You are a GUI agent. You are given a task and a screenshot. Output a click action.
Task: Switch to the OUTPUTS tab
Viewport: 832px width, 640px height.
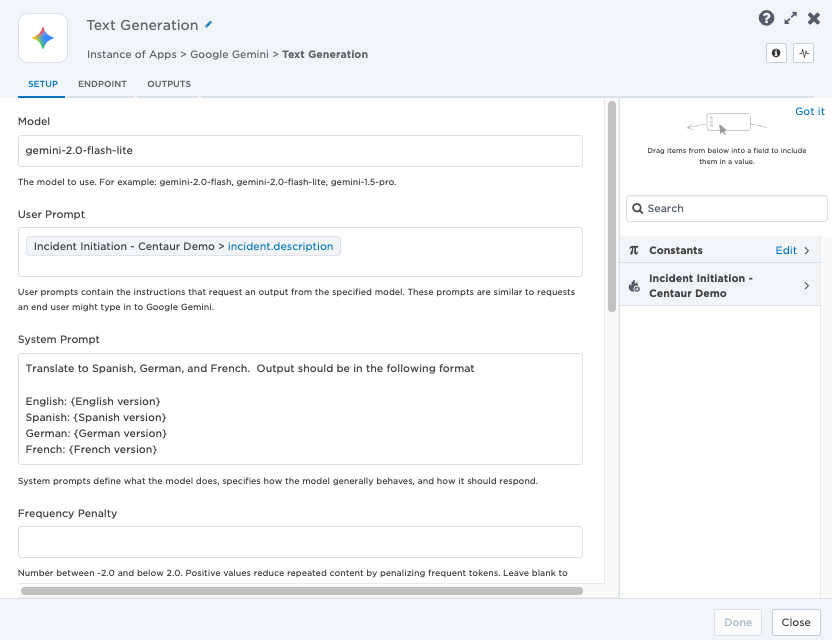click(169, 84)
